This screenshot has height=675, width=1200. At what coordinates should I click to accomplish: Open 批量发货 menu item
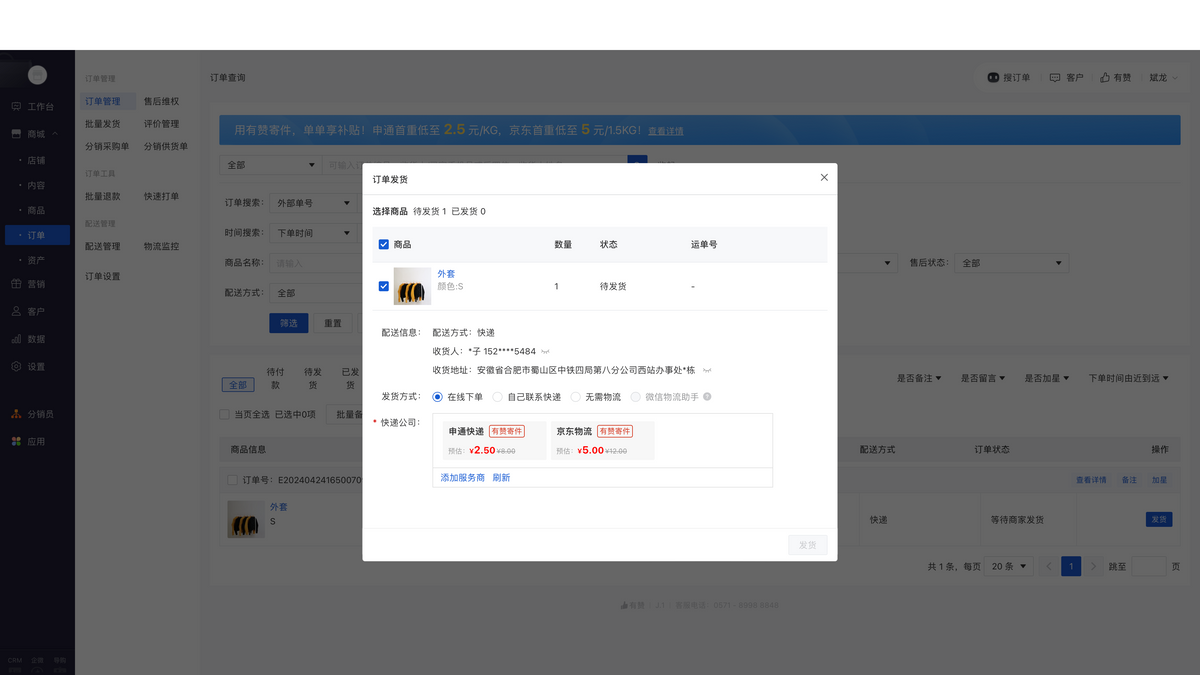coord(102,124)
